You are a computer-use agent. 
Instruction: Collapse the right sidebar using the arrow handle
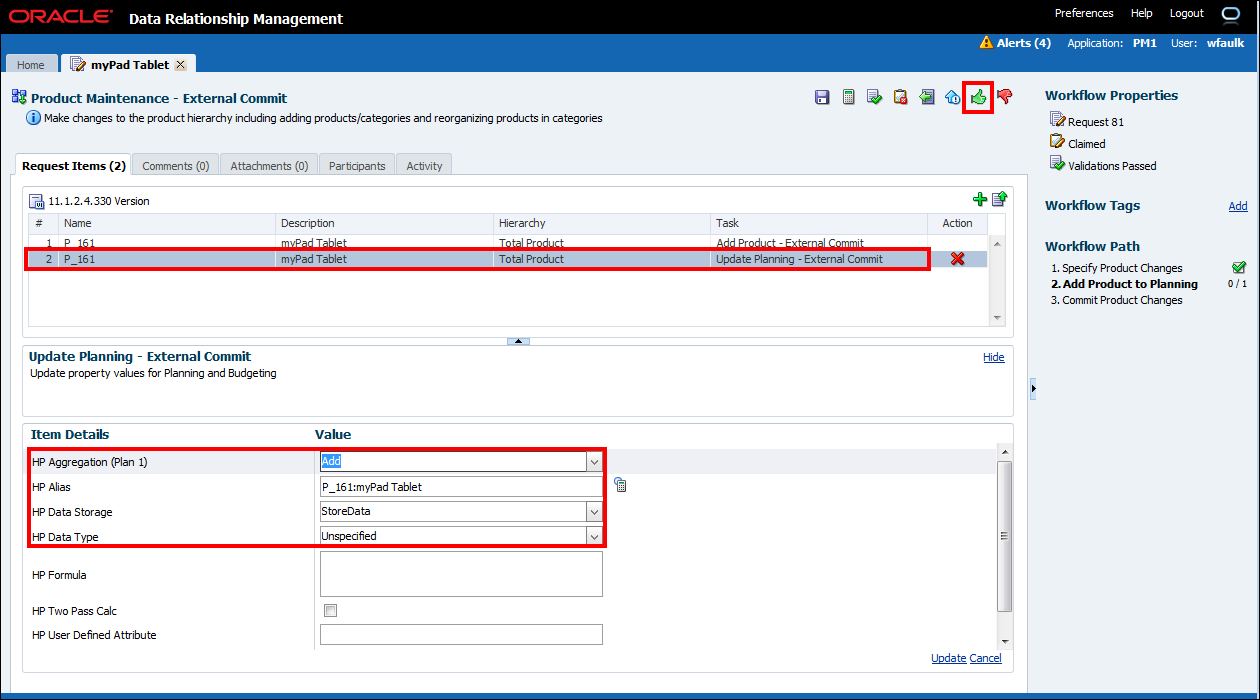1033,387
